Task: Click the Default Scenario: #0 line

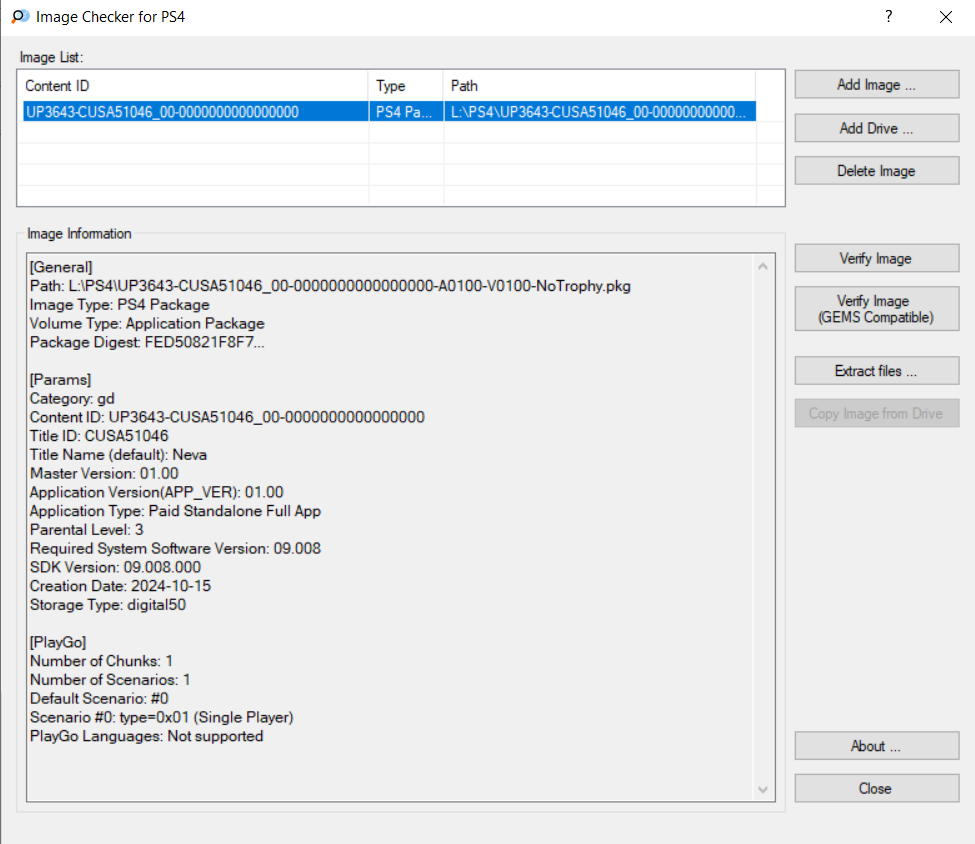Action: (x=99, y=698)
